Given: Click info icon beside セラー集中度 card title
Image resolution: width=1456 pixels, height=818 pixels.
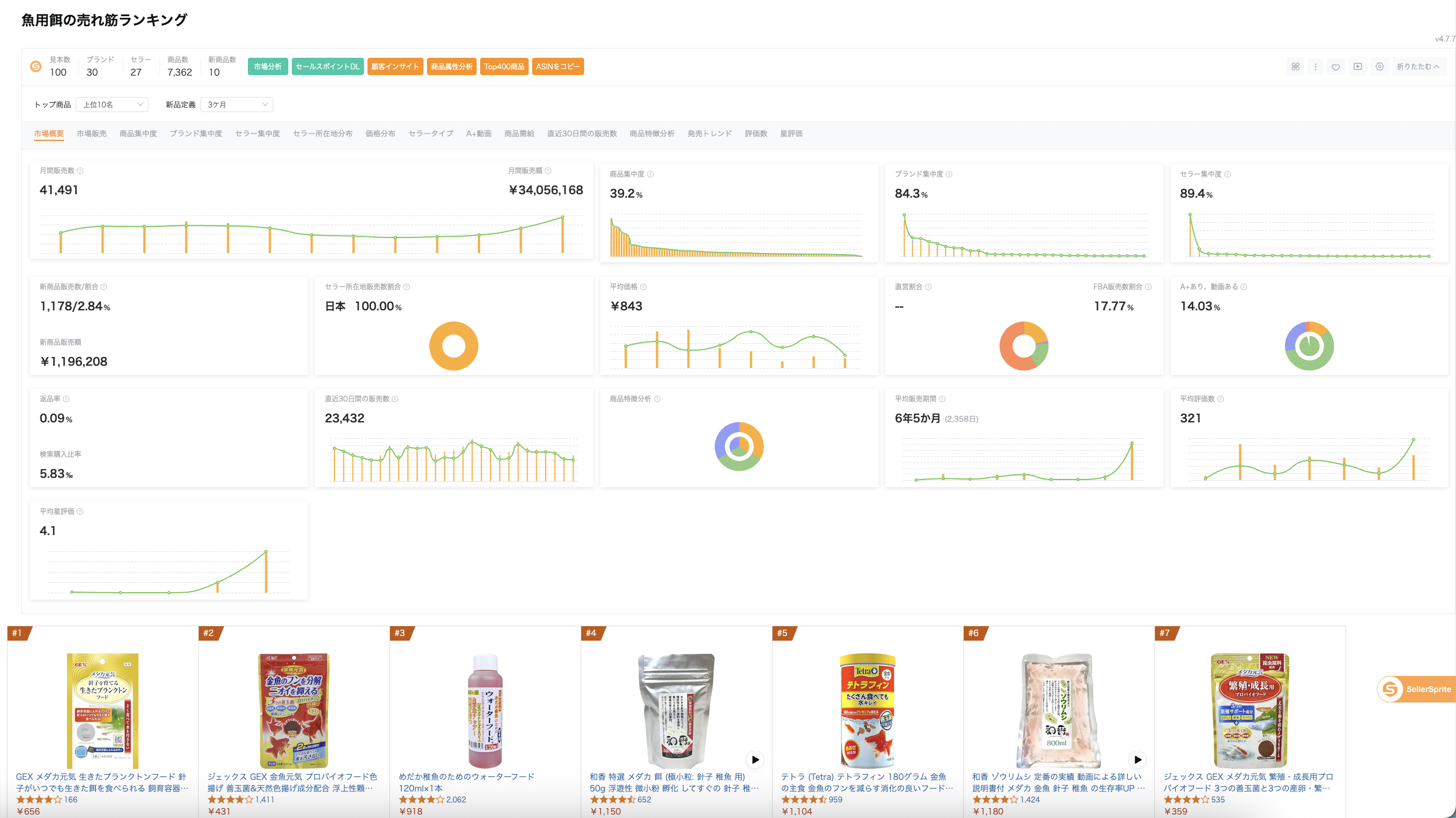Looking at the screenshot, I should (1228, 174).
